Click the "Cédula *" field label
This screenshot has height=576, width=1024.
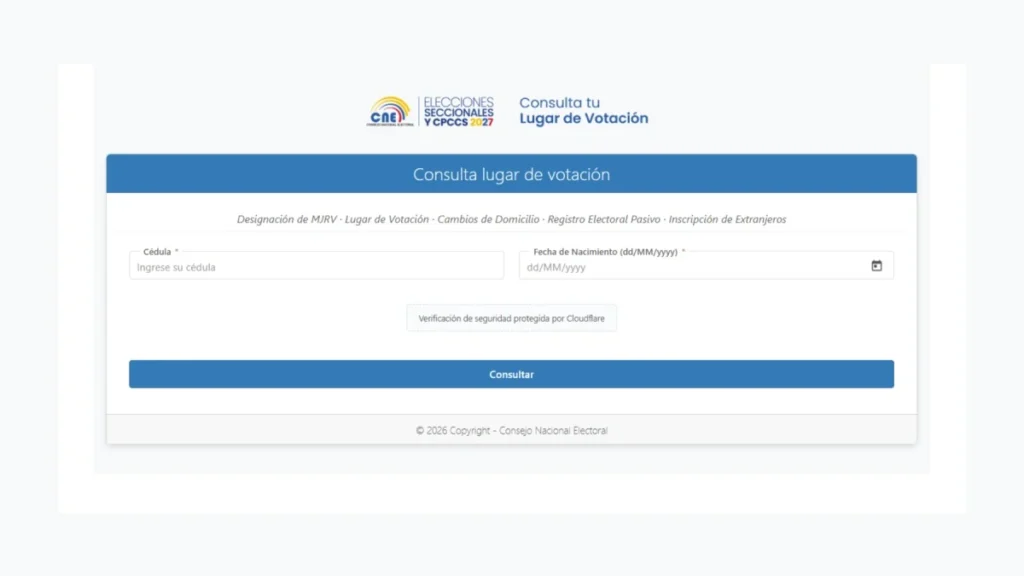pyautogui.click(x=161, y=251)
